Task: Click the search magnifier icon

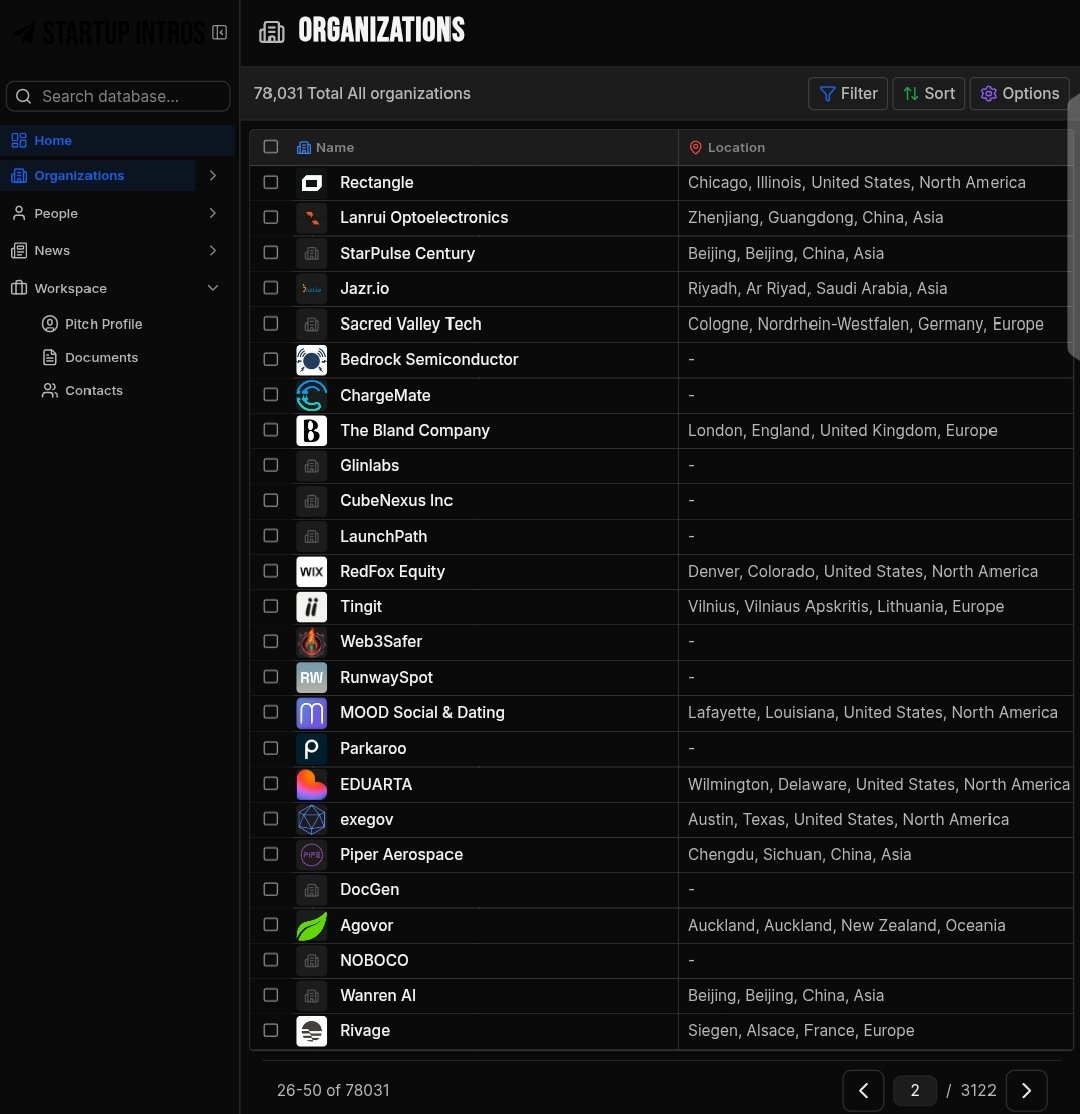Action: 23,96
